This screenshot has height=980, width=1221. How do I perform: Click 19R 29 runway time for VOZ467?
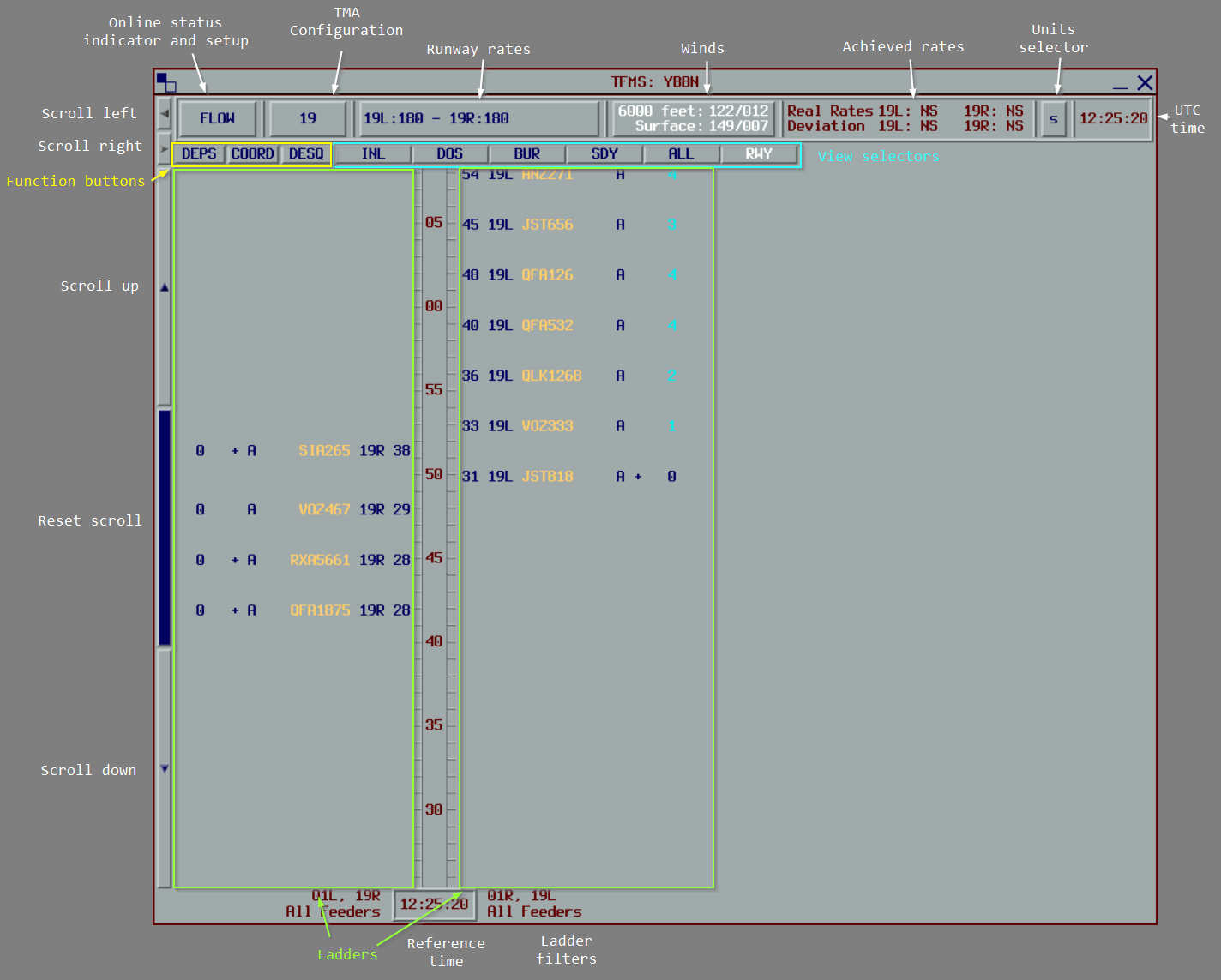pyautogui.click(x=384, y=509)
